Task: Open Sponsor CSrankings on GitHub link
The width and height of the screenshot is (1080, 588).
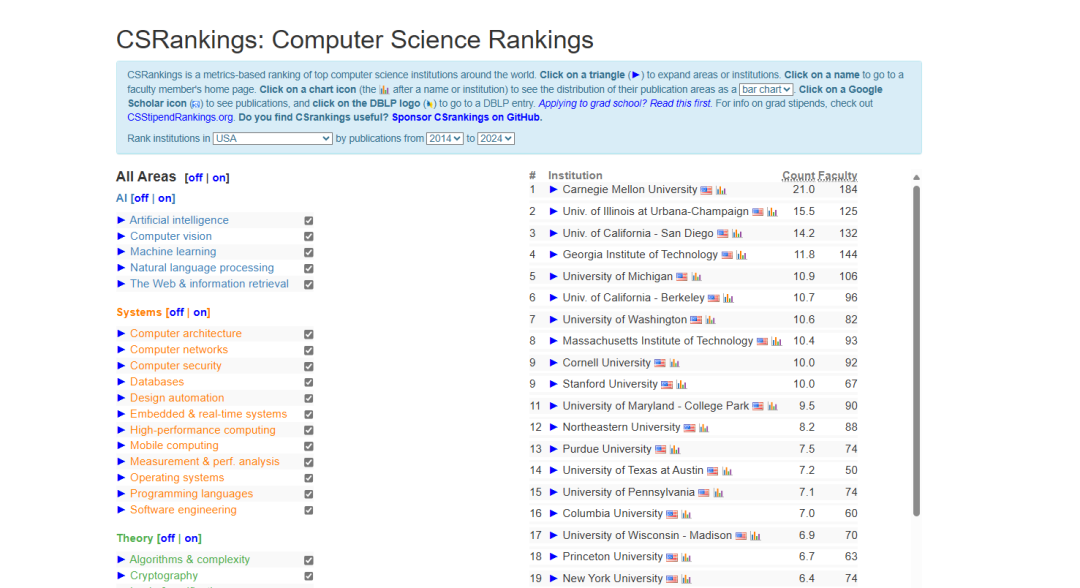Action: [x=467, y=118]
